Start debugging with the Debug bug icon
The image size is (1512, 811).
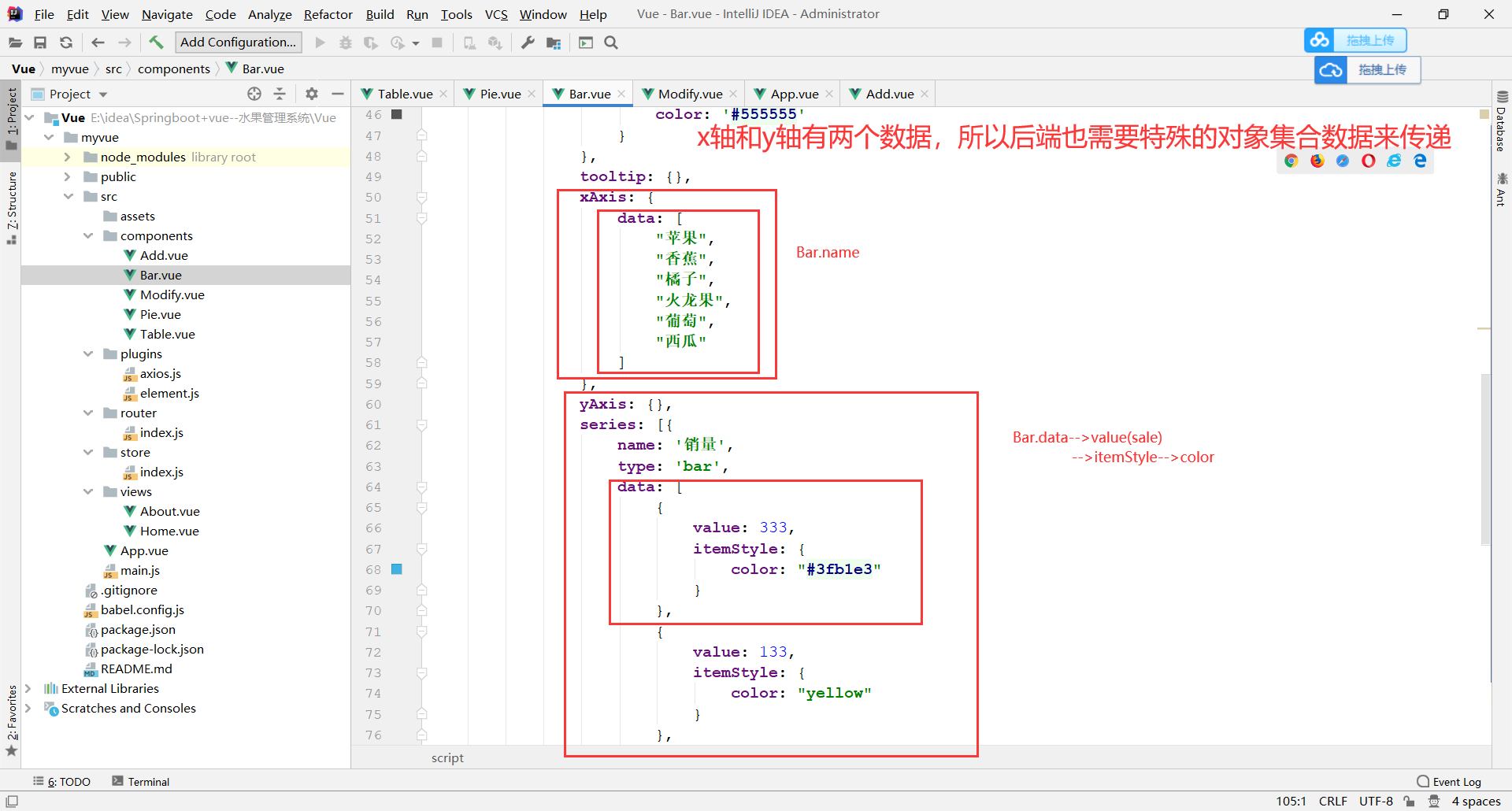345,43
